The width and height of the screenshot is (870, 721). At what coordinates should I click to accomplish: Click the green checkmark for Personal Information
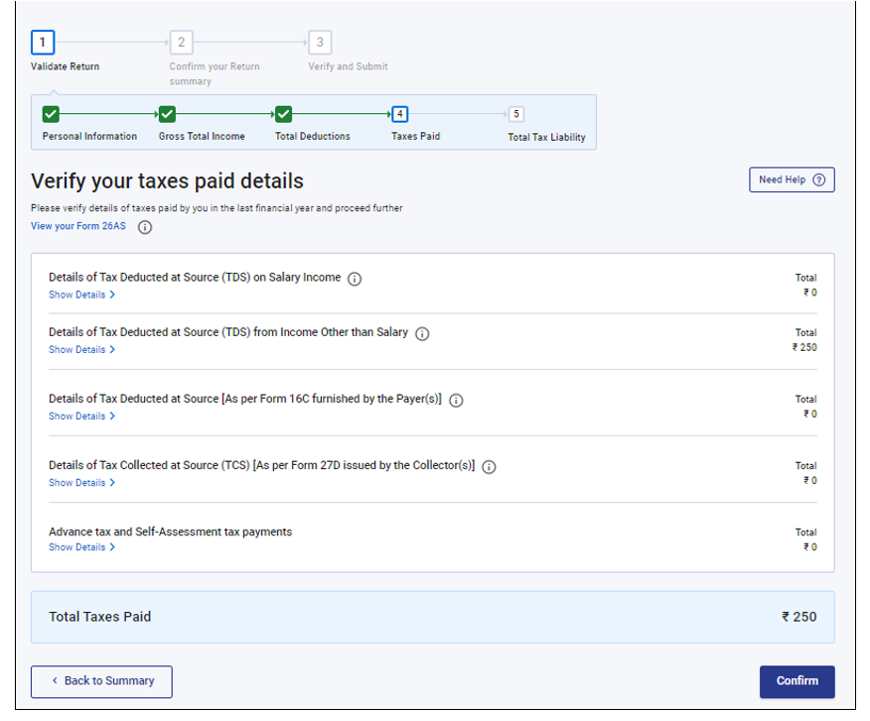pos(51,114)
